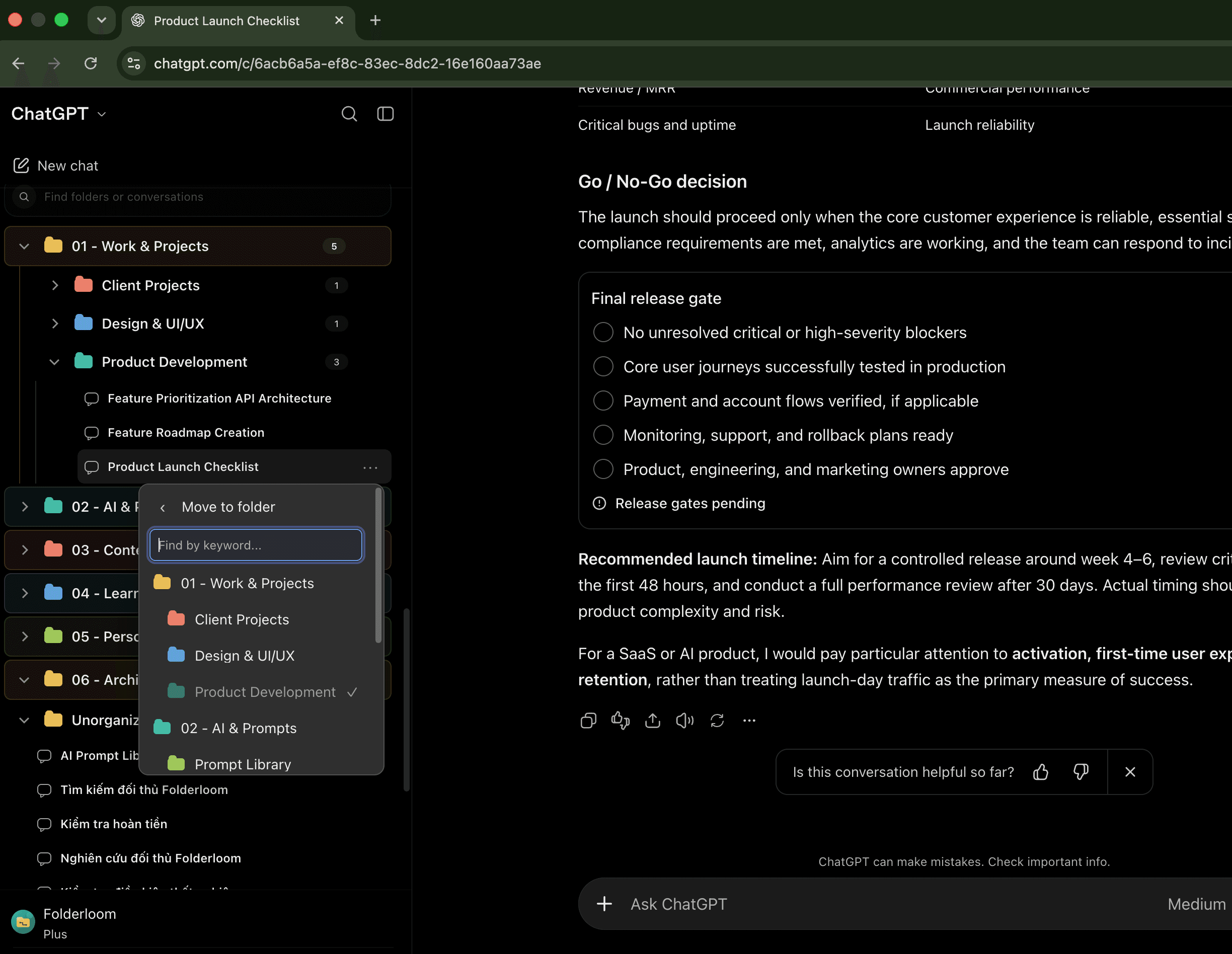Viewport: 1232px width, 954px height.
Task: Collapse the 01 - Work & Projects folder
Action: click(24, 247)
